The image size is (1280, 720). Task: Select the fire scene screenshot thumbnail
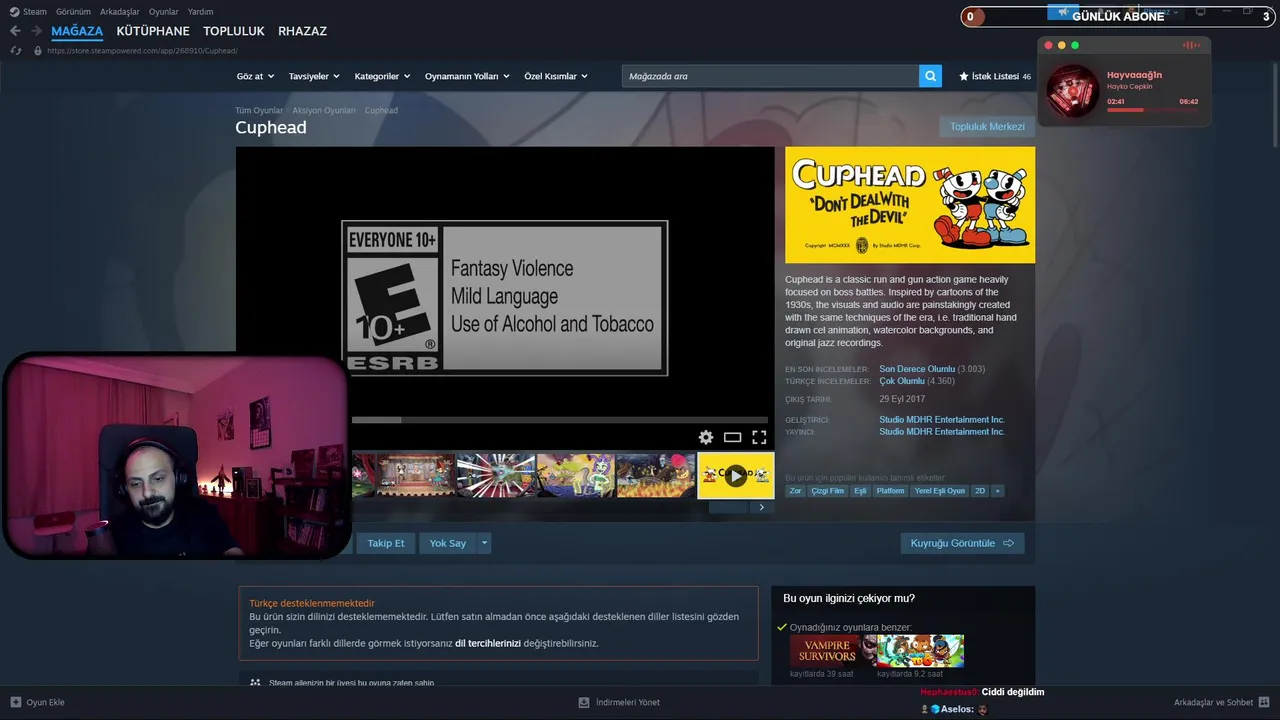(655, 475)
